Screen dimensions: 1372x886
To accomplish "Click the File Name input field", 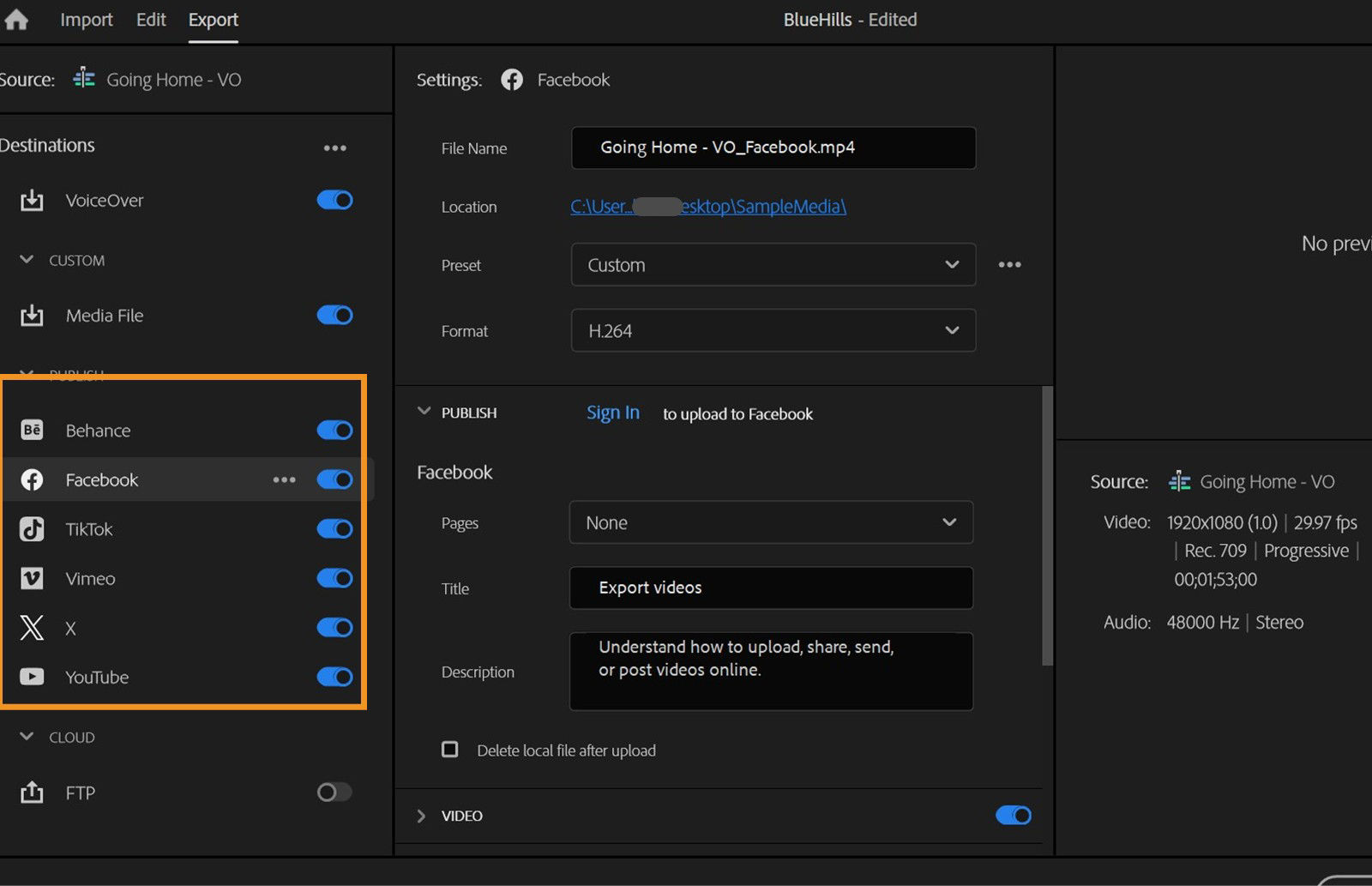I will coord(772,147).
